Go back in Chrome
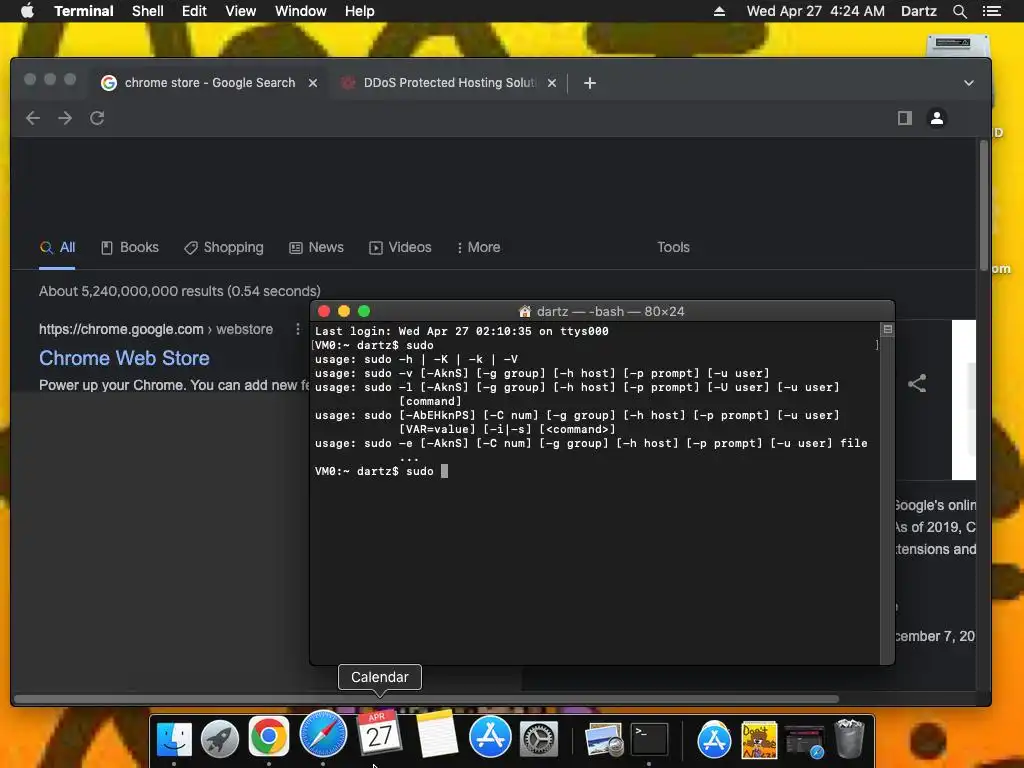This screenshot has width=1024, height=768. pyautogui.click(x=33, y=118)
